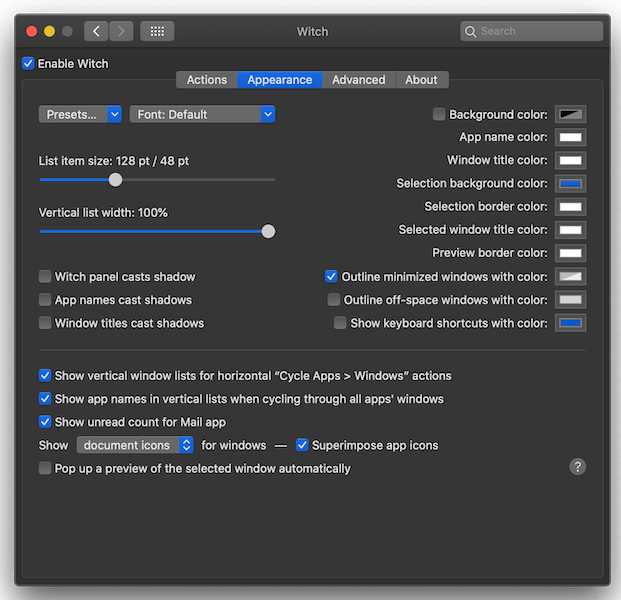Screen dimensions: 621x600
Task: Open the Window title color swatch
Action: pos(570,160)
